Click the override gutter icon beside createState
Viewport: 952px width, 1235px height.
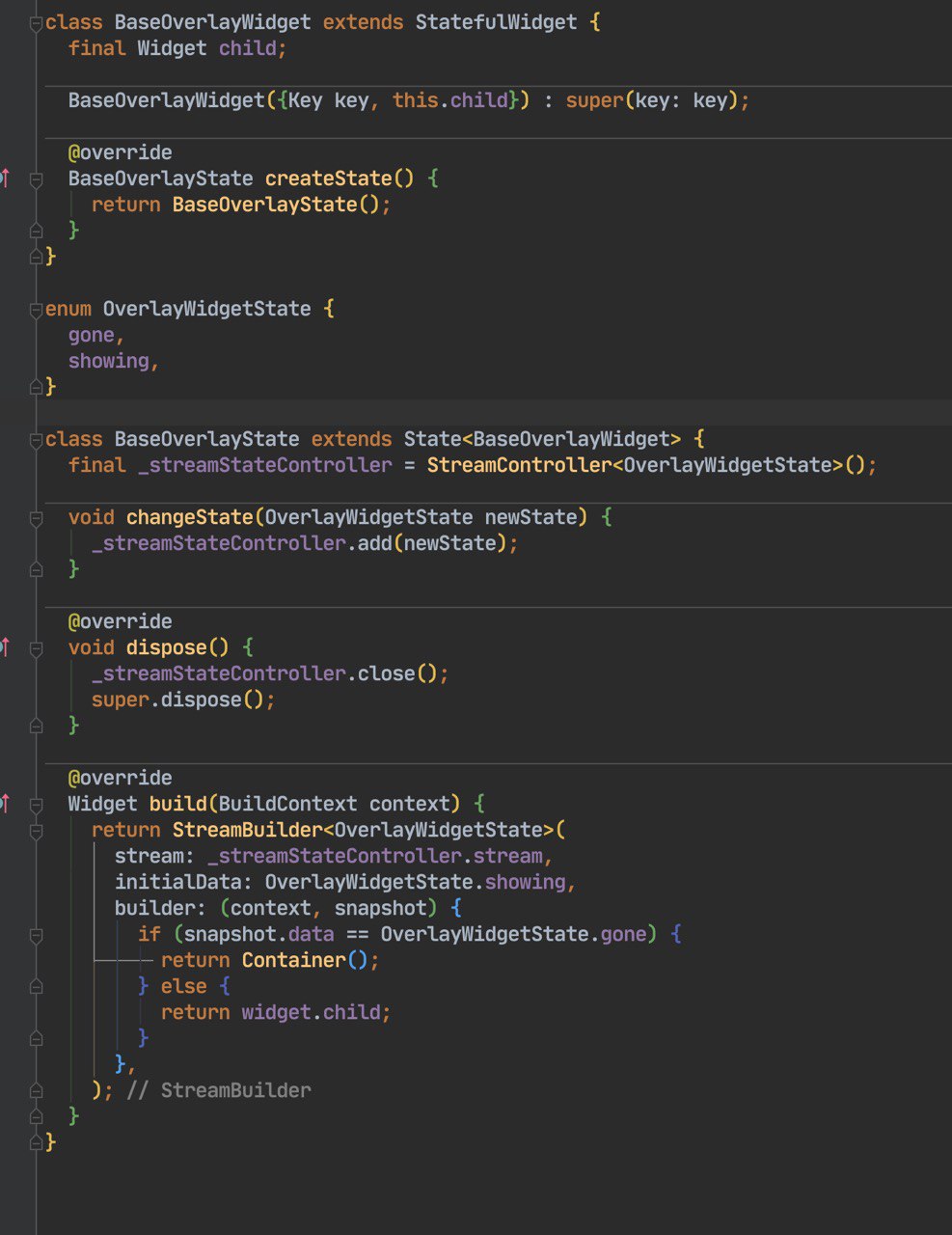5,178
